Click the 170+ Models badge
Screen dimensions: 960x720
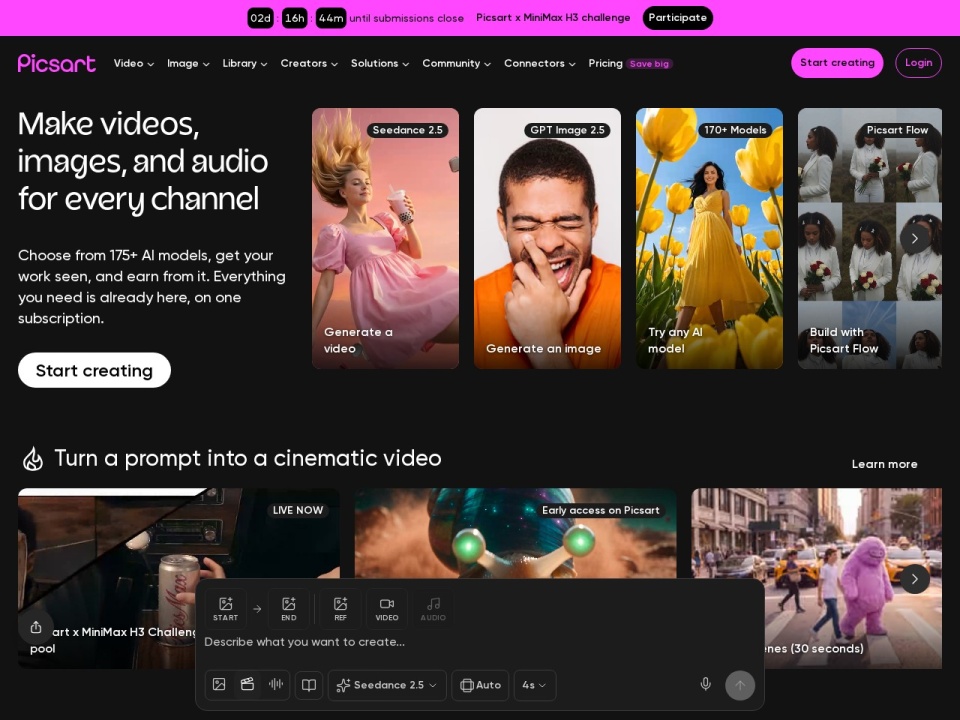735,130
